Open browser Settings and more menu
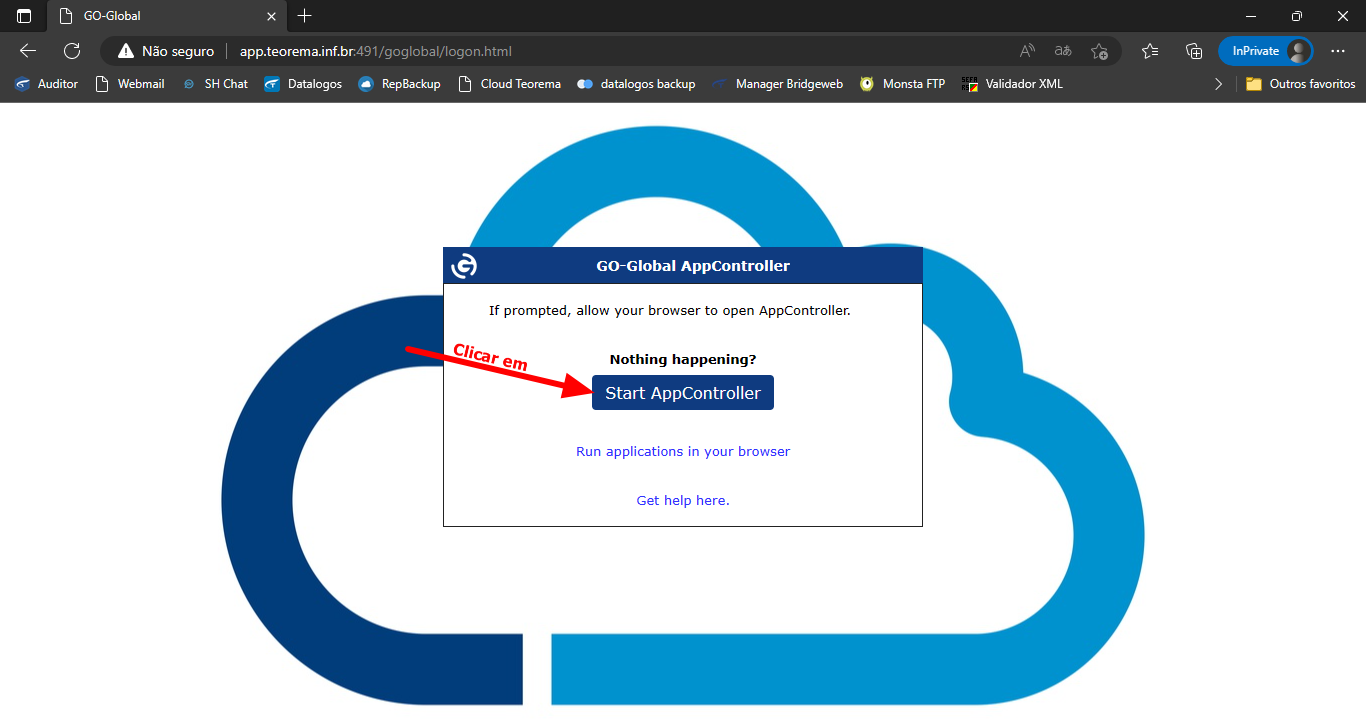This screenshot has width=1366, height=728. (1338, 51)
